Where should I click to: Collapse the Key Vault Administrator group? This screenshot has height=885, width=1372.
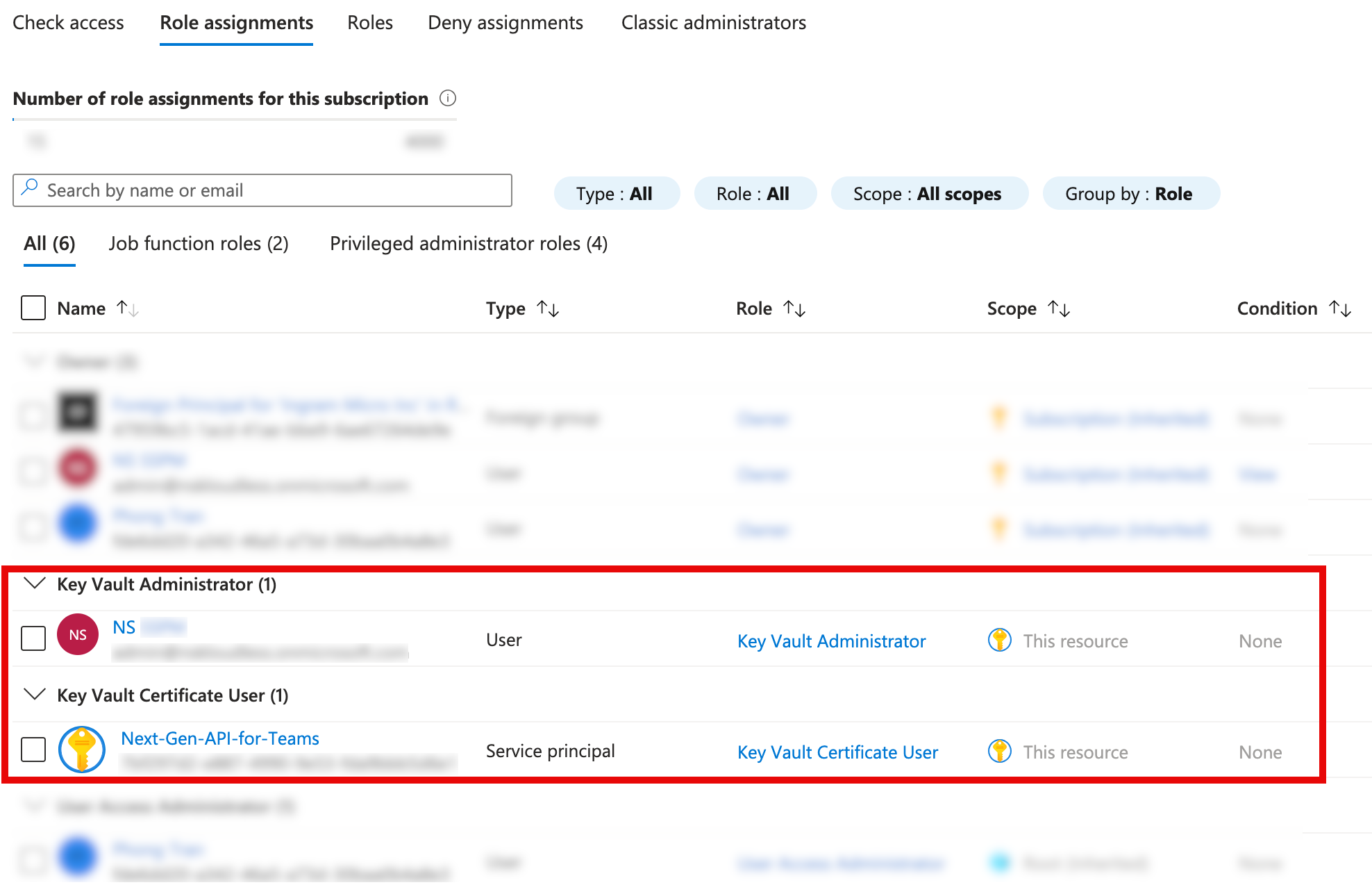(33, 584)
